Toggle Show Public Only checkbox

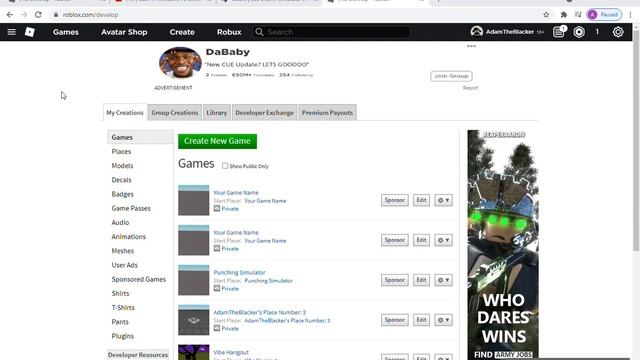point(225,166)
